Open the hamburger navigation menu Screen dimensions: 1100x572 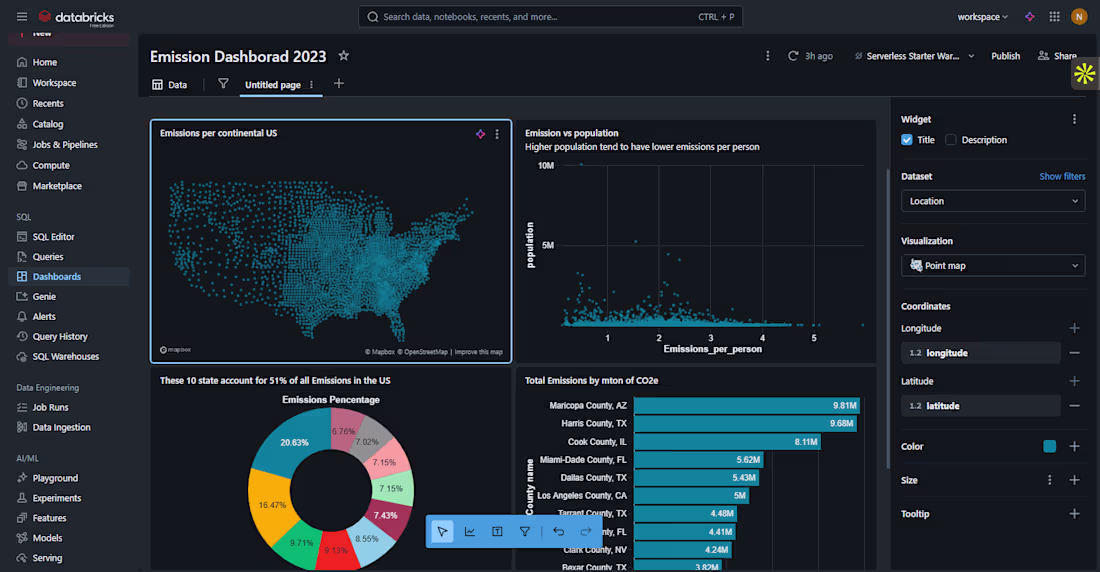(x=22, y=16)
